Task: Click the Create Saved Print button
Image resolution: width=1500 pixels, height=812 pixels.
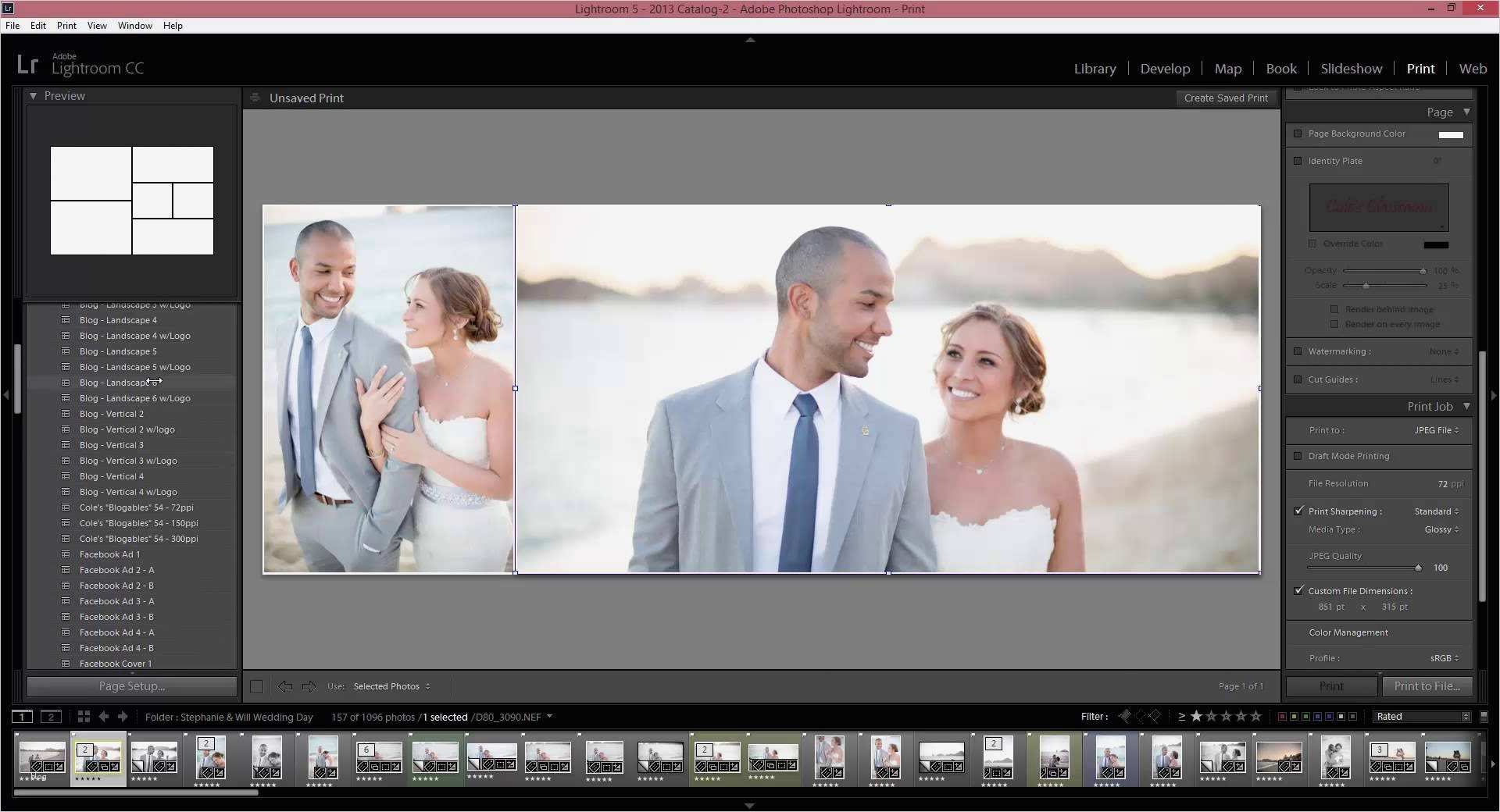Action: click(x=1226, y=98)
